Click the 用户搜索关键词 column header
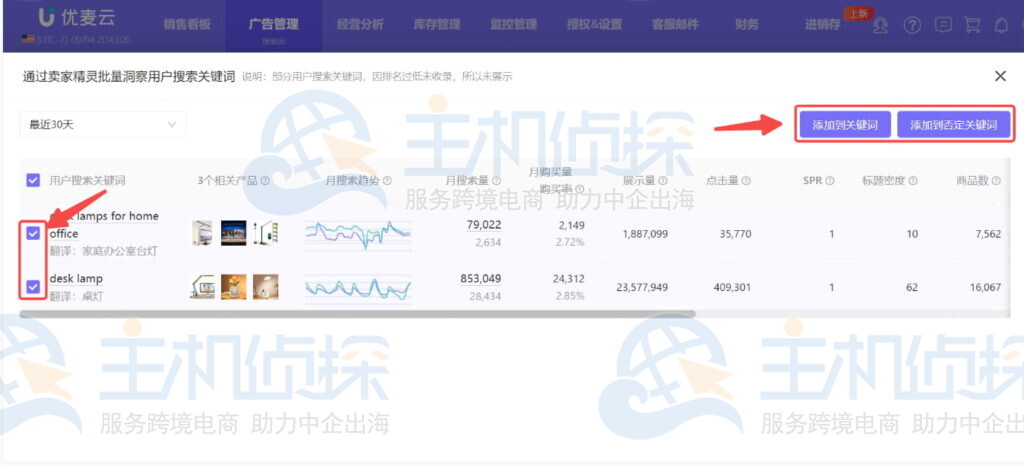The image size is (1024, 467). [x=88, y=180]
